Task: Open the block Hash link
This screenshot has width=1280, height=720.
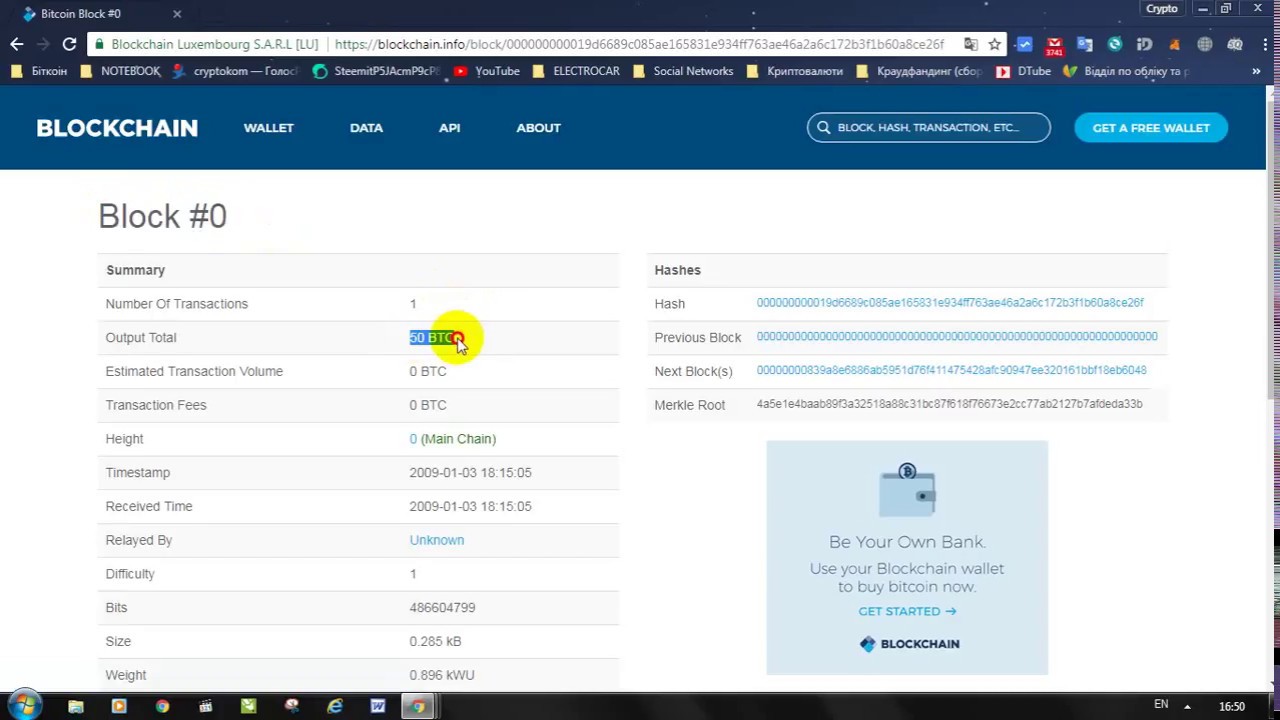Action: 950,303
